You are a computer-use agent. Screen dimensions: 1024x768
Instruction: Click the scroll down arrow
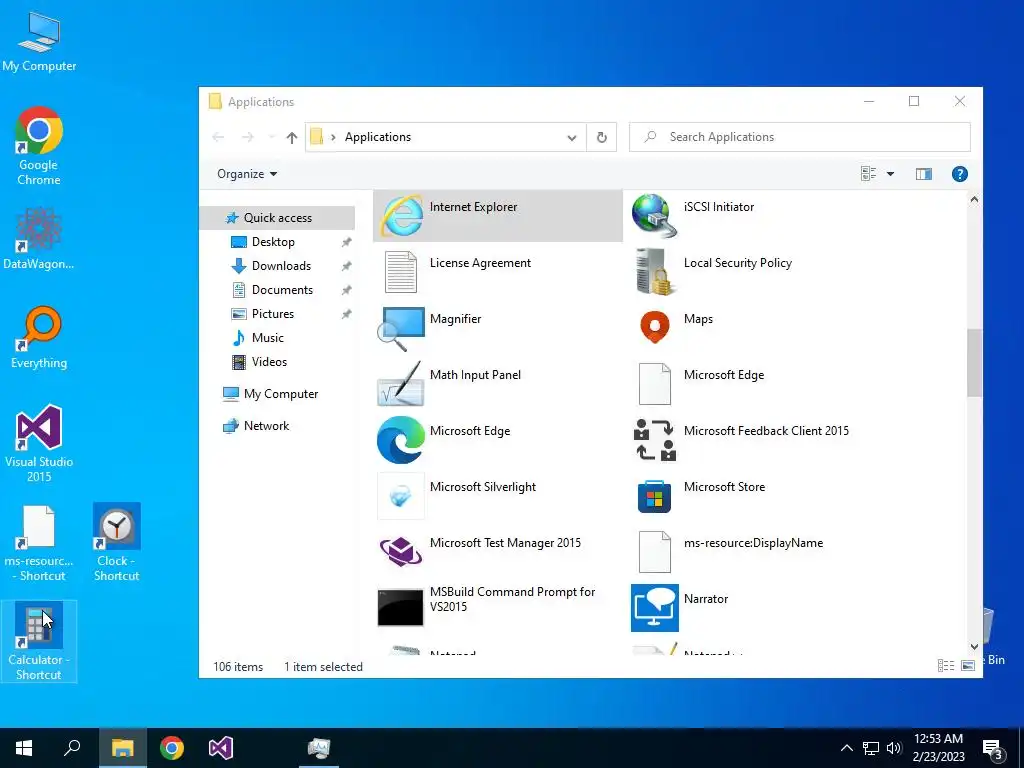974,647
